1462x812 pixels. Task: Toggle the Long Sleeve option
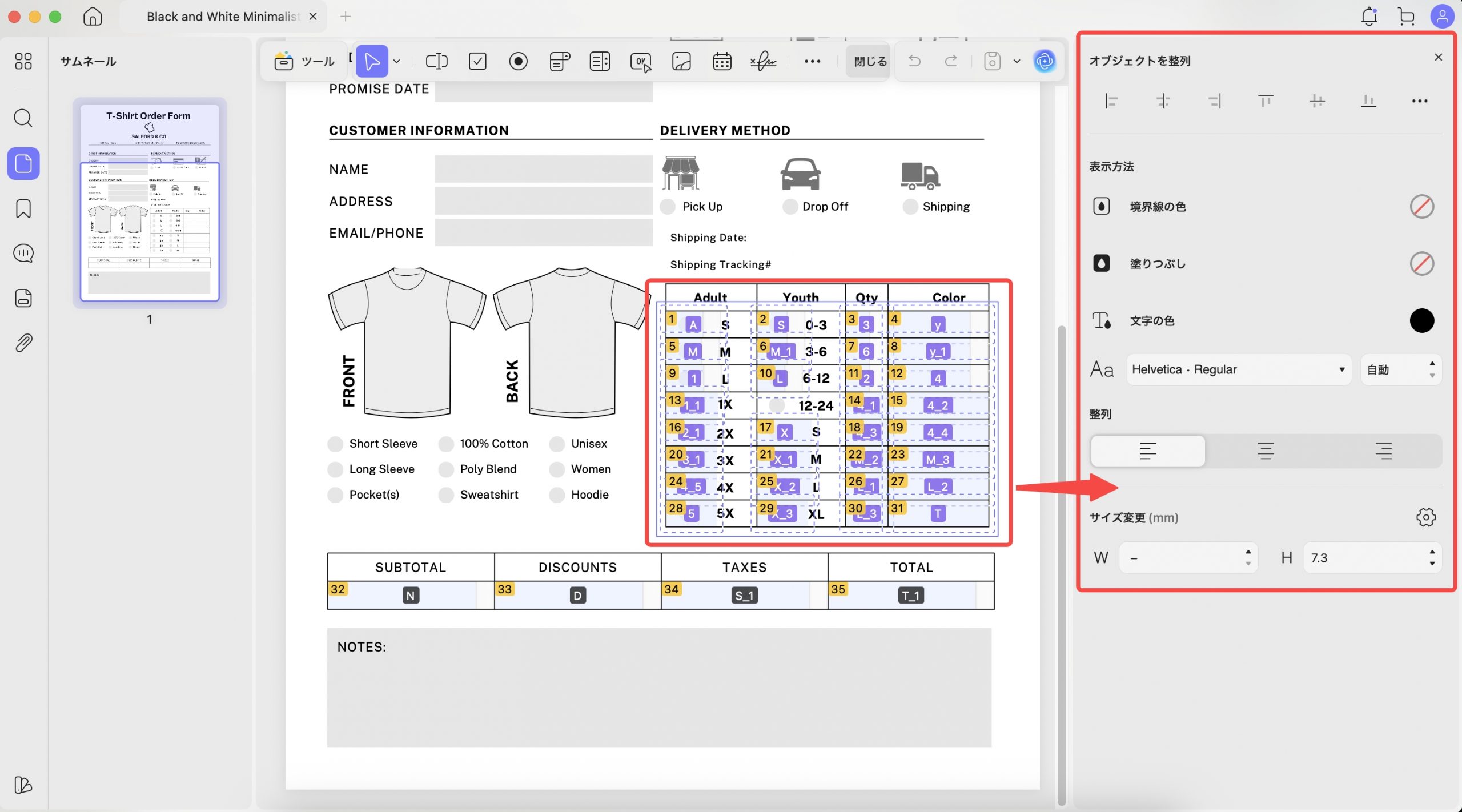[335, 469]
